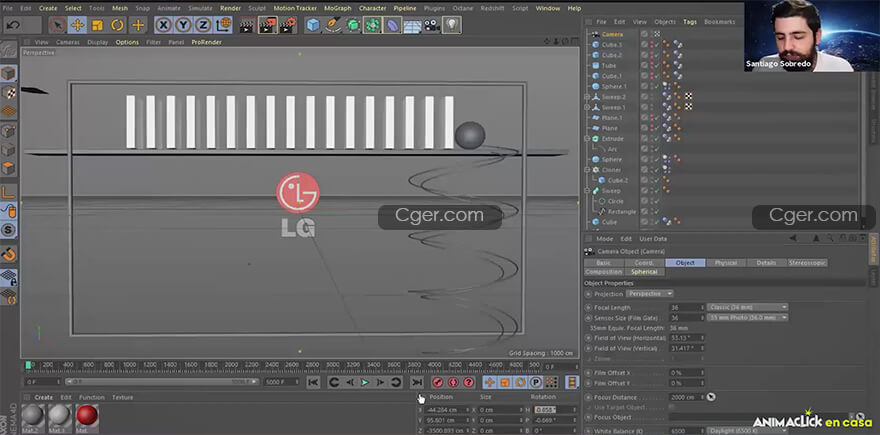Activate the Move tool
This screenshot has width=880, height=435.
(x=77, y=25)
